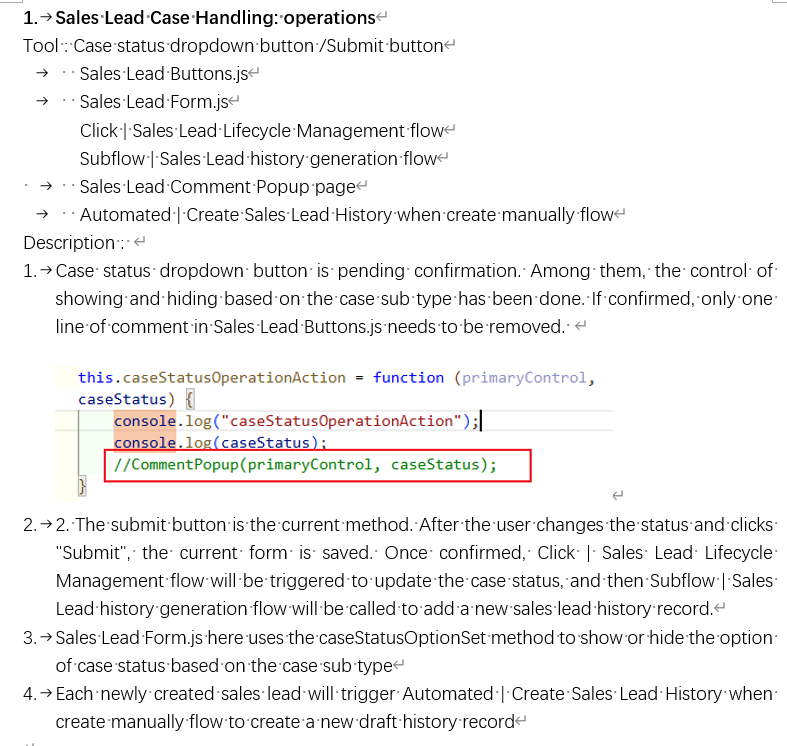This screenshot has width=787, height=746.
Task: Click the line "create manually flow to create a new draft history record"
Action: pos(285,722)
